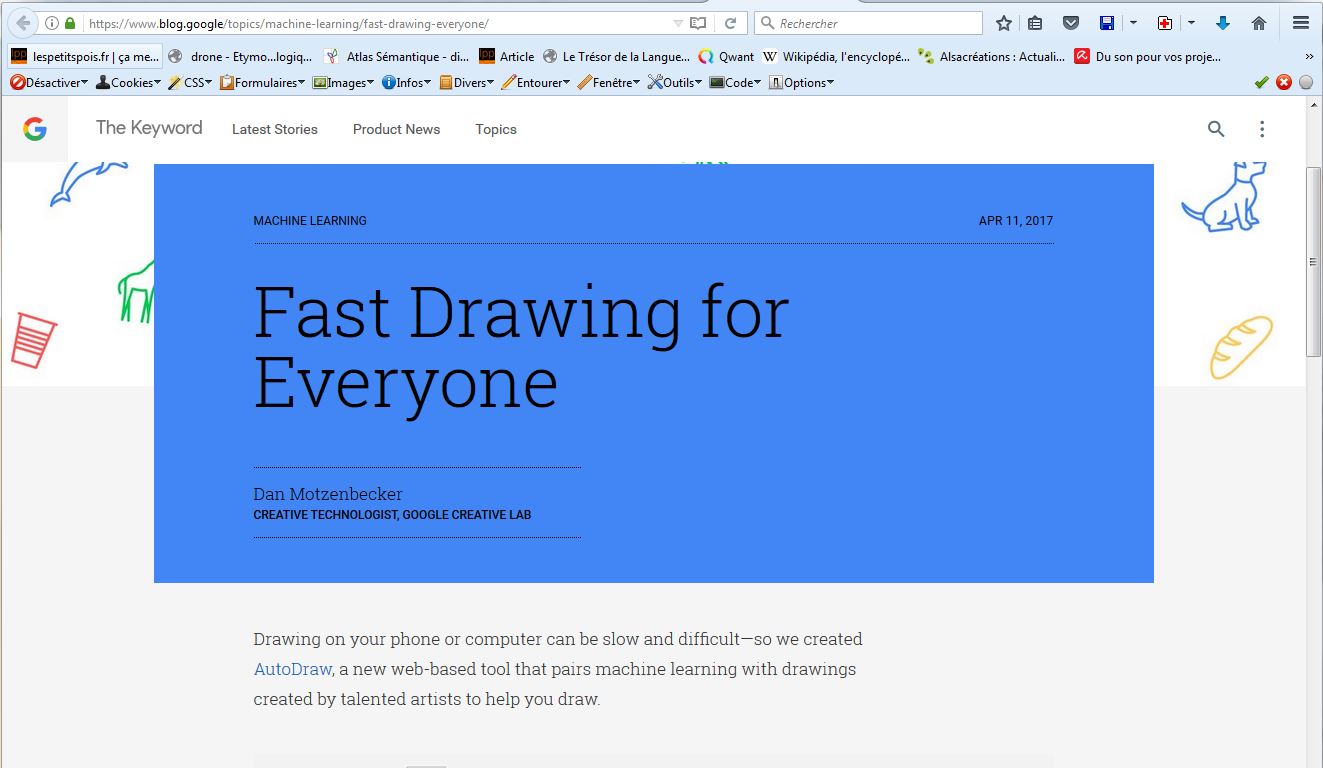Click the Google logo icon
Image resolution: width=1323 pixels, height=768 pixels.
pyautogui.click(x=35, y=129)
